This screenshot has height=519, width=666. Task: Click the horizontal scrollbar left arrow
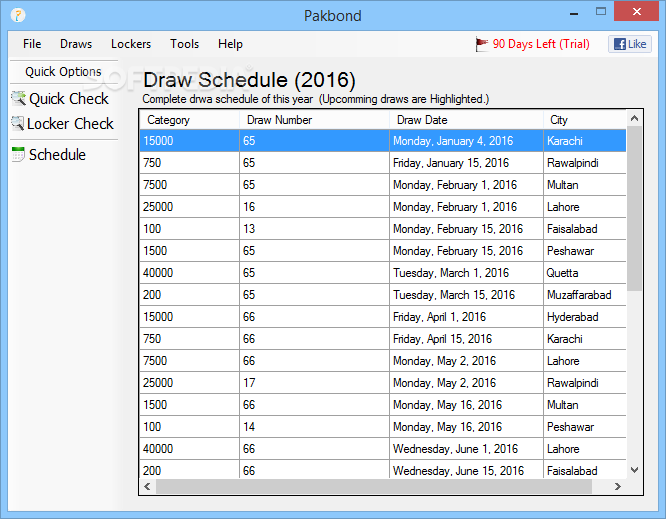147,486
